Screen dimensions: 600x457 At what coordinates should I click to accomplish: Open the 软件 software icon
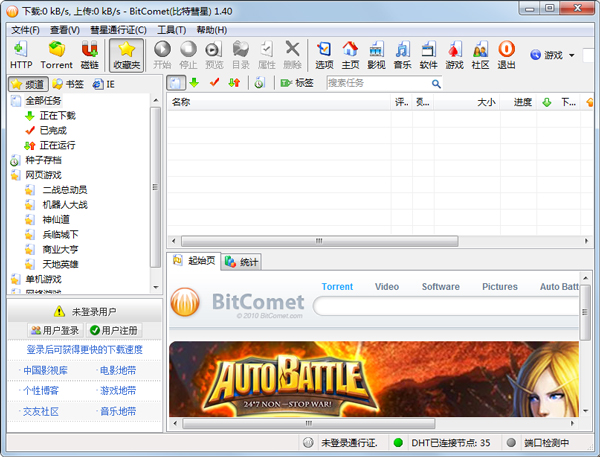[428, 55]
